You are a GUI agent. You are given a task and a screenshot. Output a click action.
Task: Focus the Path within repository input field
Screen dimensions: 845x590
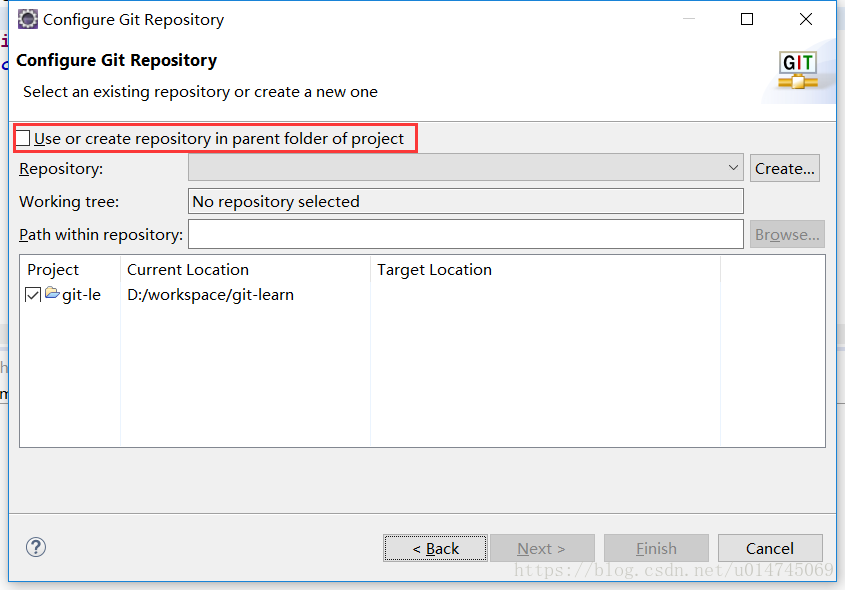tap(466, 234)
